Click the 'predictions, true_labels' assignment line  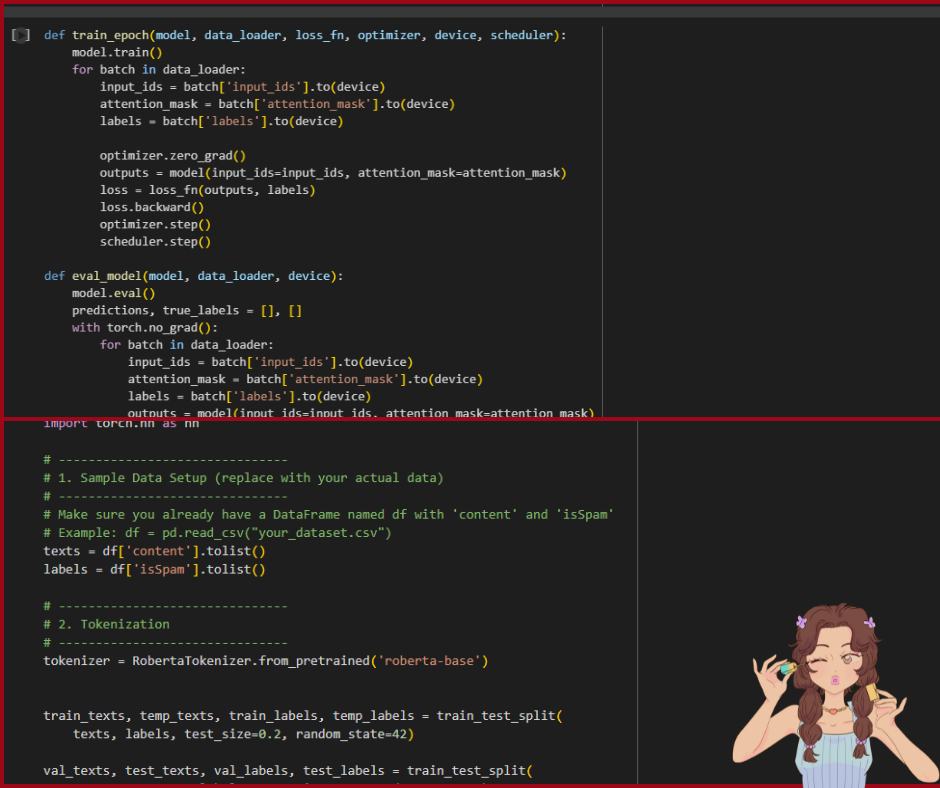(x=187, y=311)
